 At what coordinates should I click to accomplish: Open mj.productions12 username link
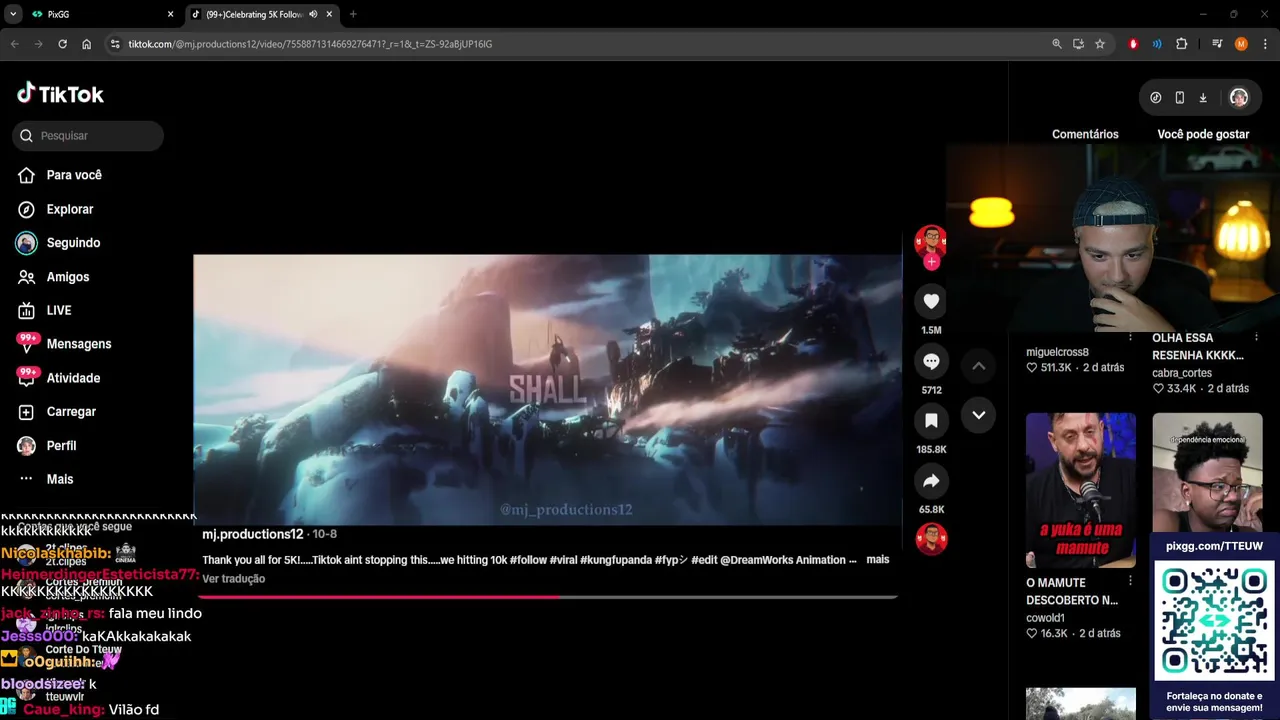pos(253,534)
